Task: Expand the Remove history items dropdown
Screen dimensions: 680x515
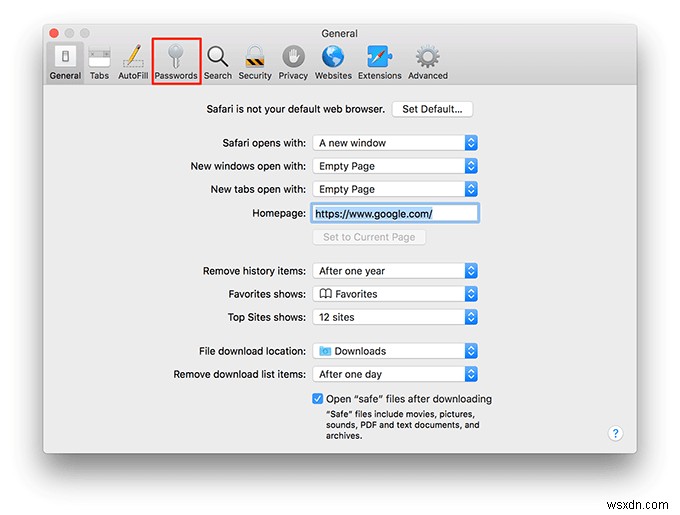Action: point(395,271)
